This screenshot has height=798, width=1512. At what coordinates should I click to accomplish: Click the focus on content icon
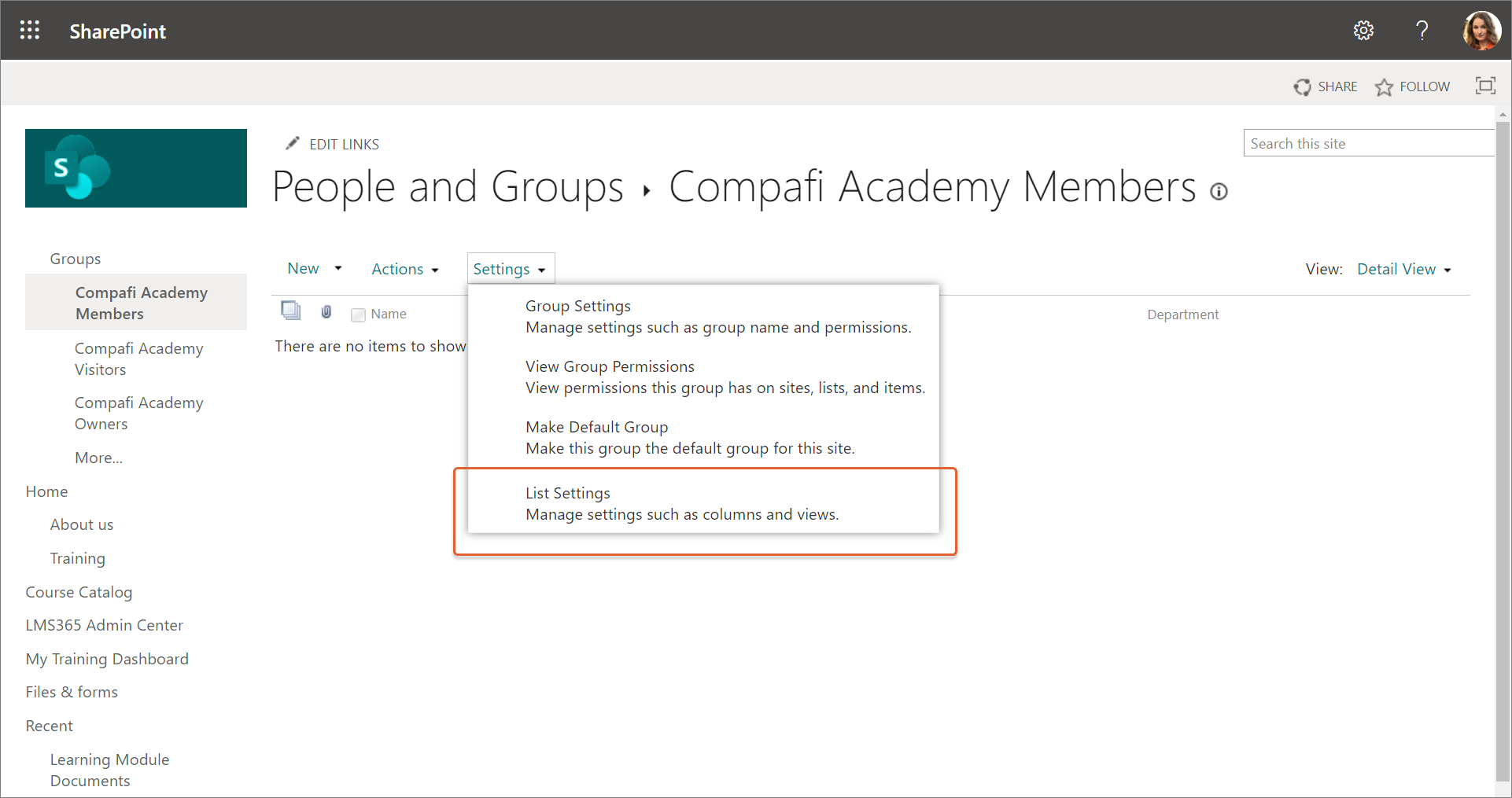click(x=1485, y=86)
